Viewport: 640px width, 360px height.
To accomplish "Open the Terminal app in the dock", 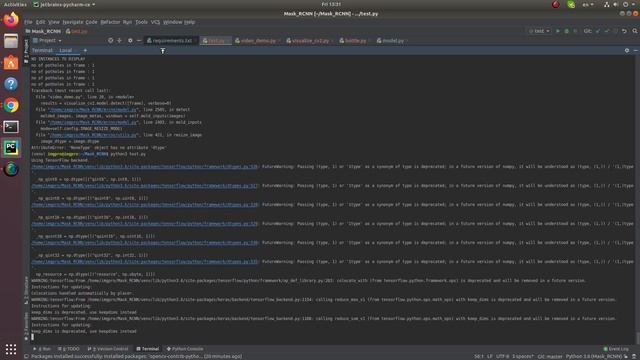I will click(11, 127).
